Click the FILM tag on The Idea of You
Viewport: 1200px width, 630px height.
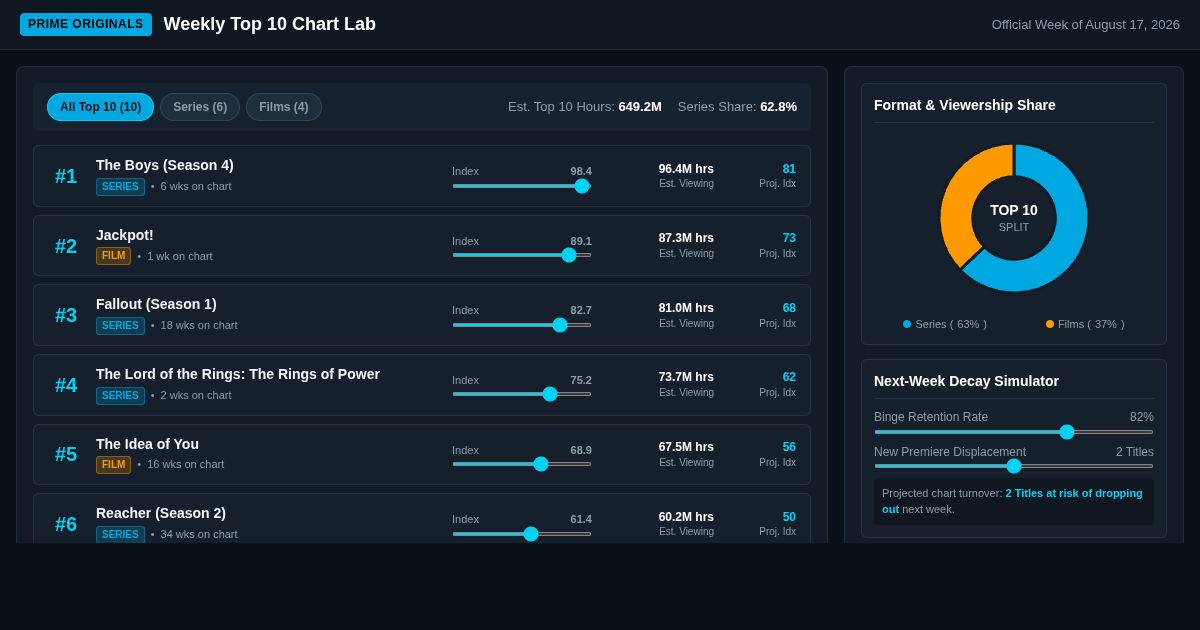pos(113,465)
